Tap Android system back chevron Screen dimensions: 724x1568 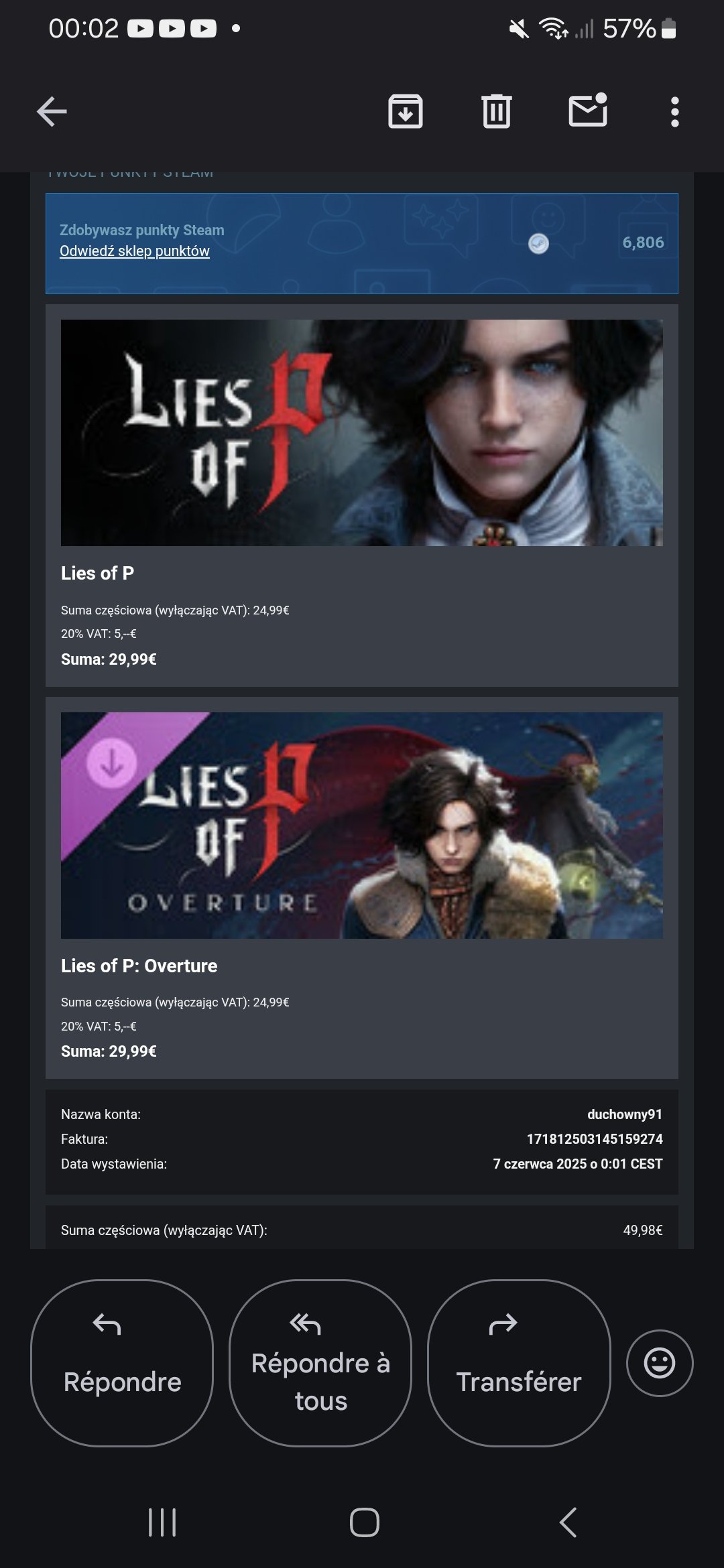tap(568, 1522)
